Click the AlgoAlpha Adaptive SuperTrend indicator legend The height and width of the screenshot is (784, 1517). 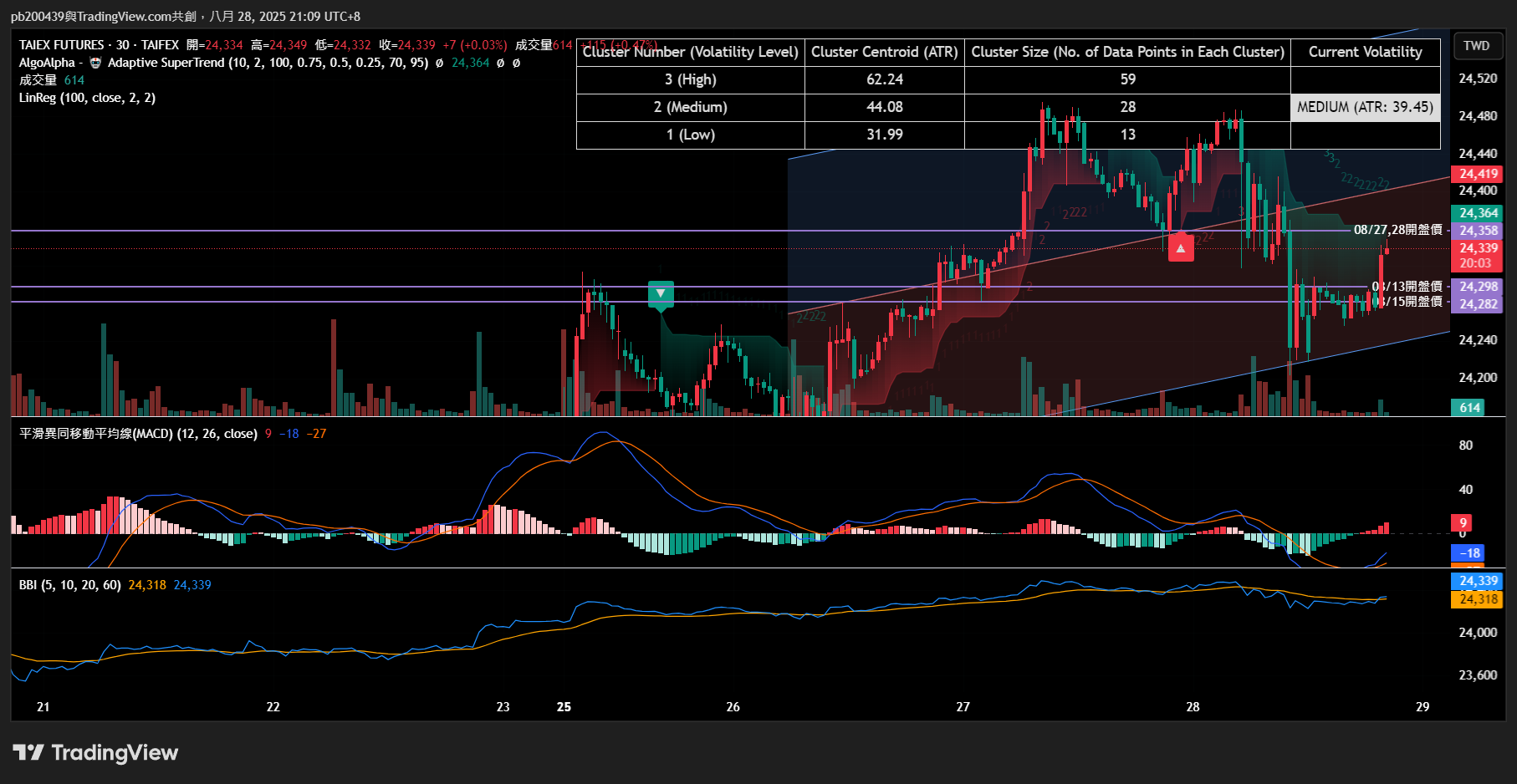(x=224, y=63)
